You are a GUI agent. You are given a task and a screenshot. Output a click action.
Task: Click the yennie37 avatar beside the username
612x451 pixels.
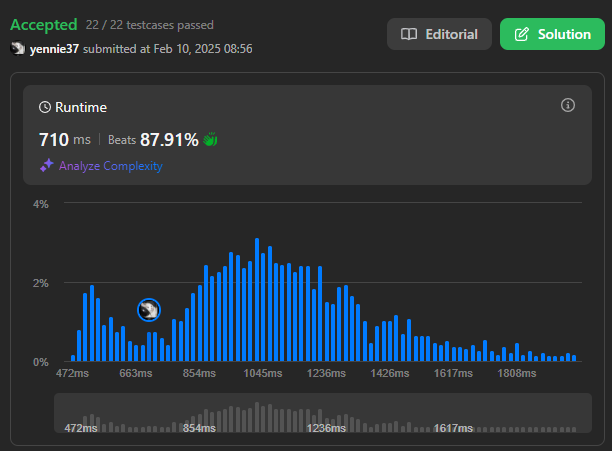tap(18, 49)
